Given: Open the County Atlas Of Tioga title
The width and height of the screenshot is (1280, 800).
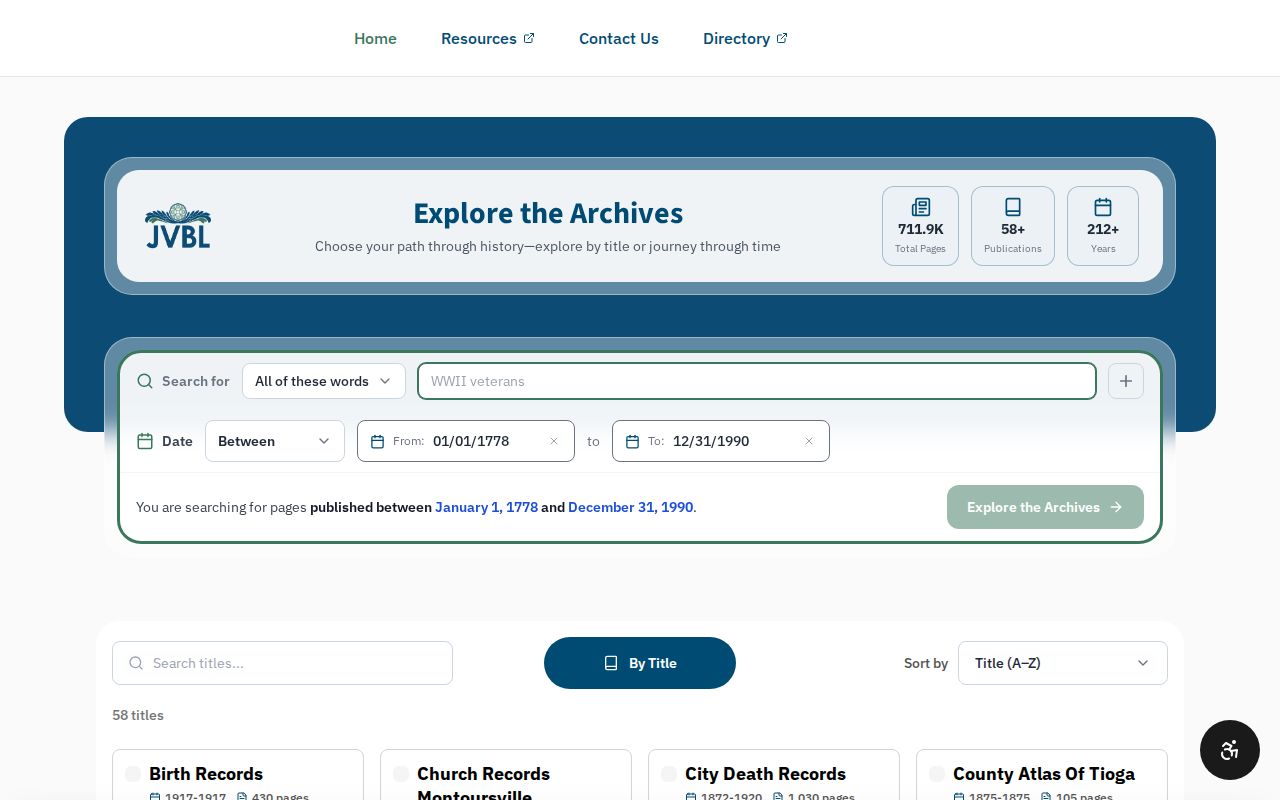Looking at the screenshot, I should [1044, 774].
